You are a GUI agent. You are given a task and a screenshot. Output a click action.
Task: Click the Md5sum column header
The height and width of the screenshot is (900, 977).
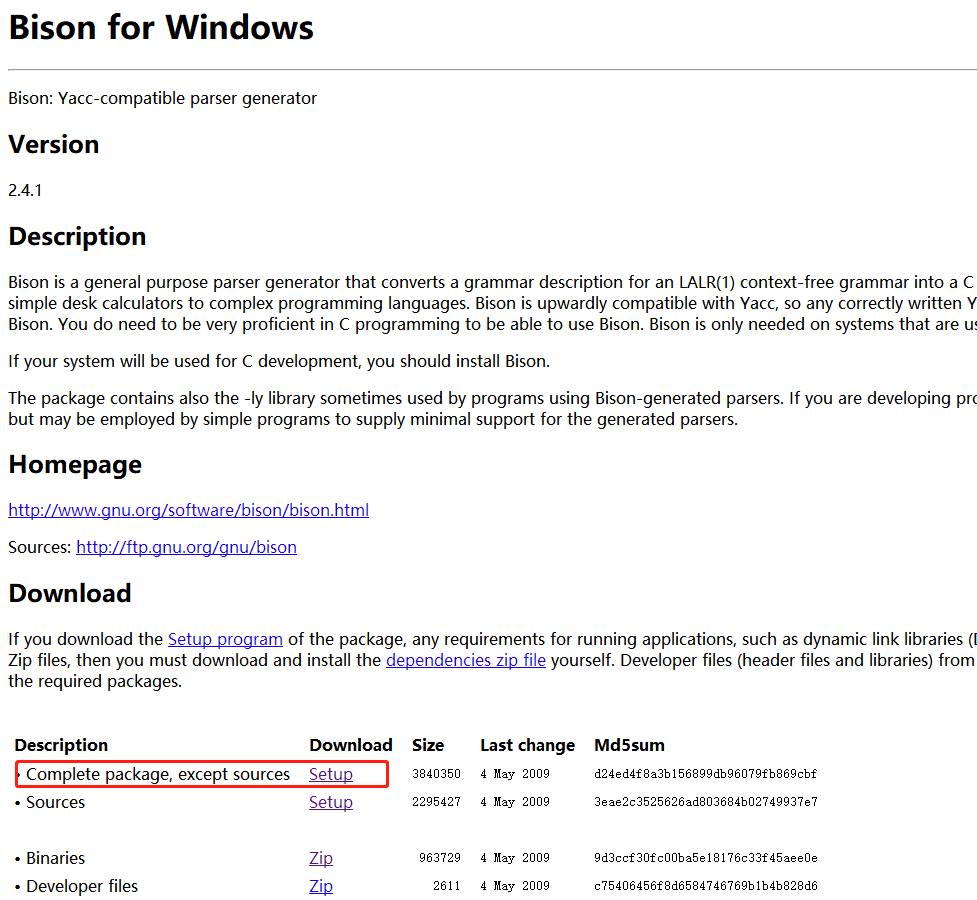tap(629, 745)
